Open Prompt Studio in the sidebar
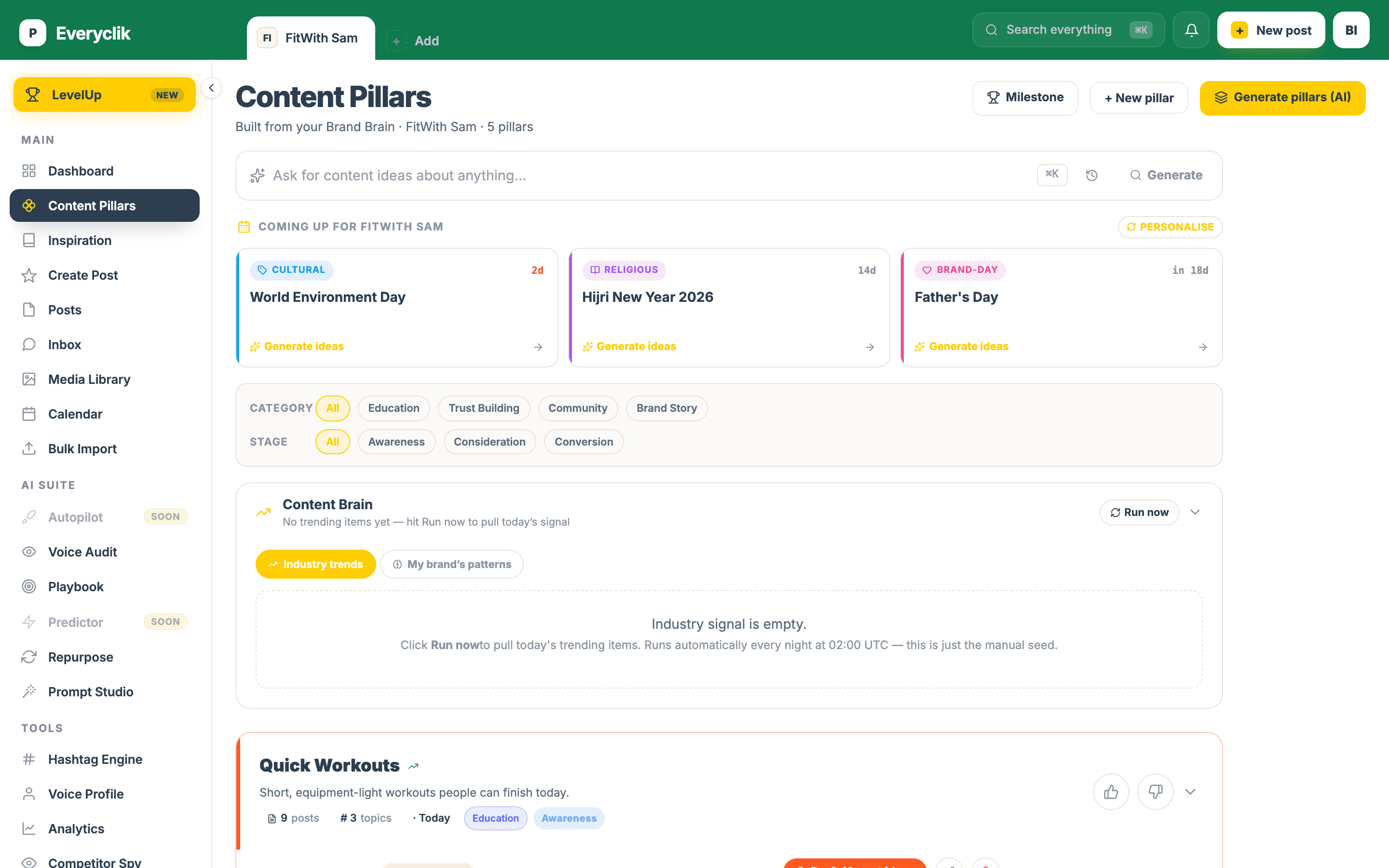Viewport: 1389px width, 868px height. tap(105, 692)
